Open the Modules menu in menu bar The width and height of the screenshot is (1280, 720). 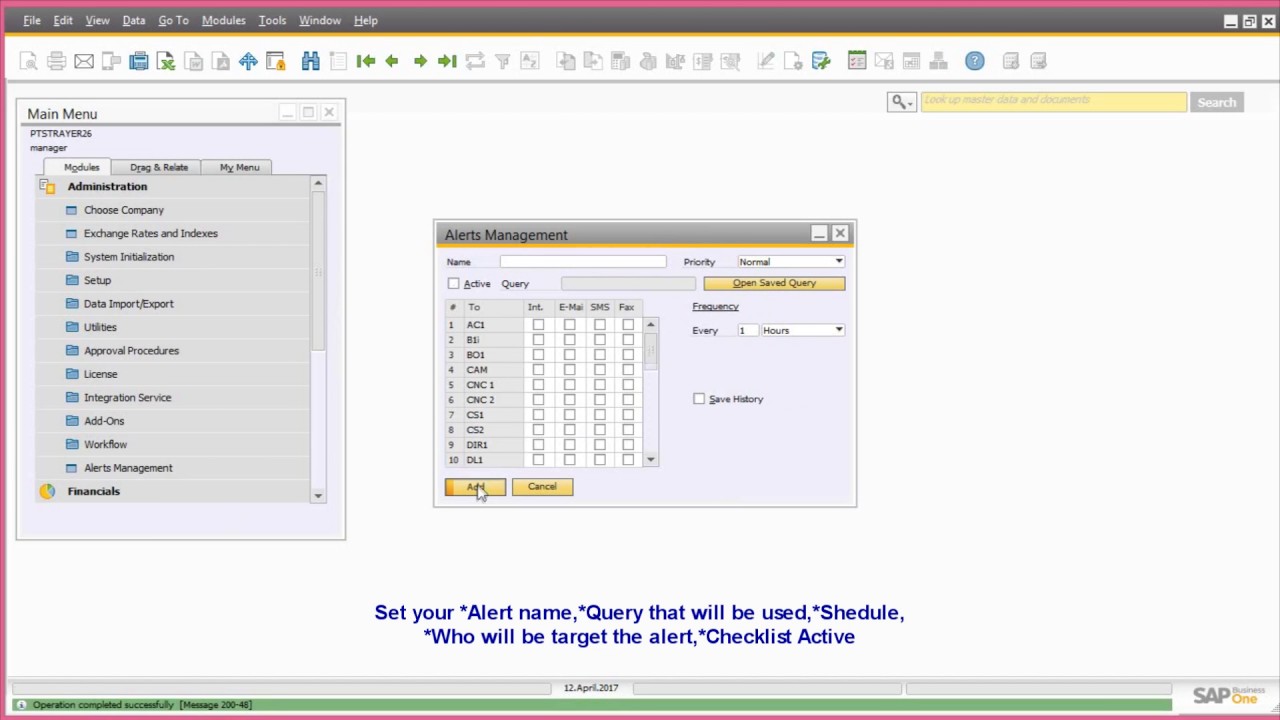pos(223,20)
